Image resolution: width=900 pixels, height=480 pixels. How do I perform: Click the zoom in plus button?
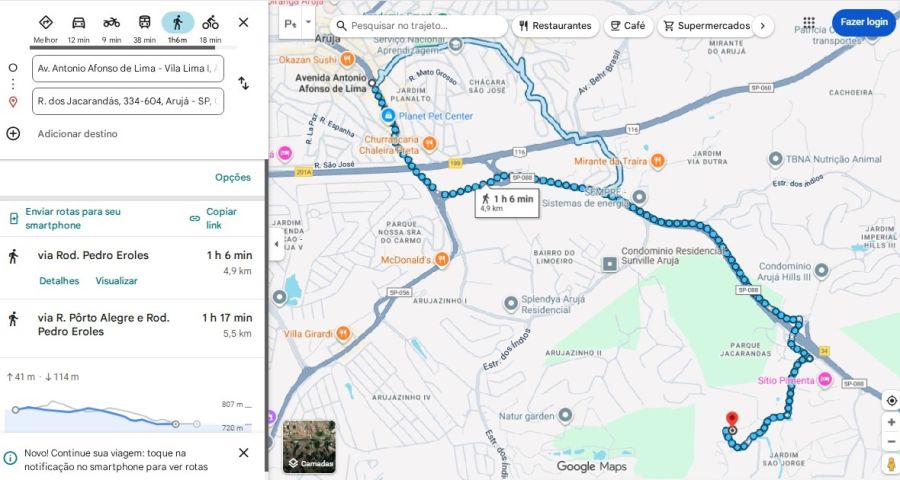(891, 422)
